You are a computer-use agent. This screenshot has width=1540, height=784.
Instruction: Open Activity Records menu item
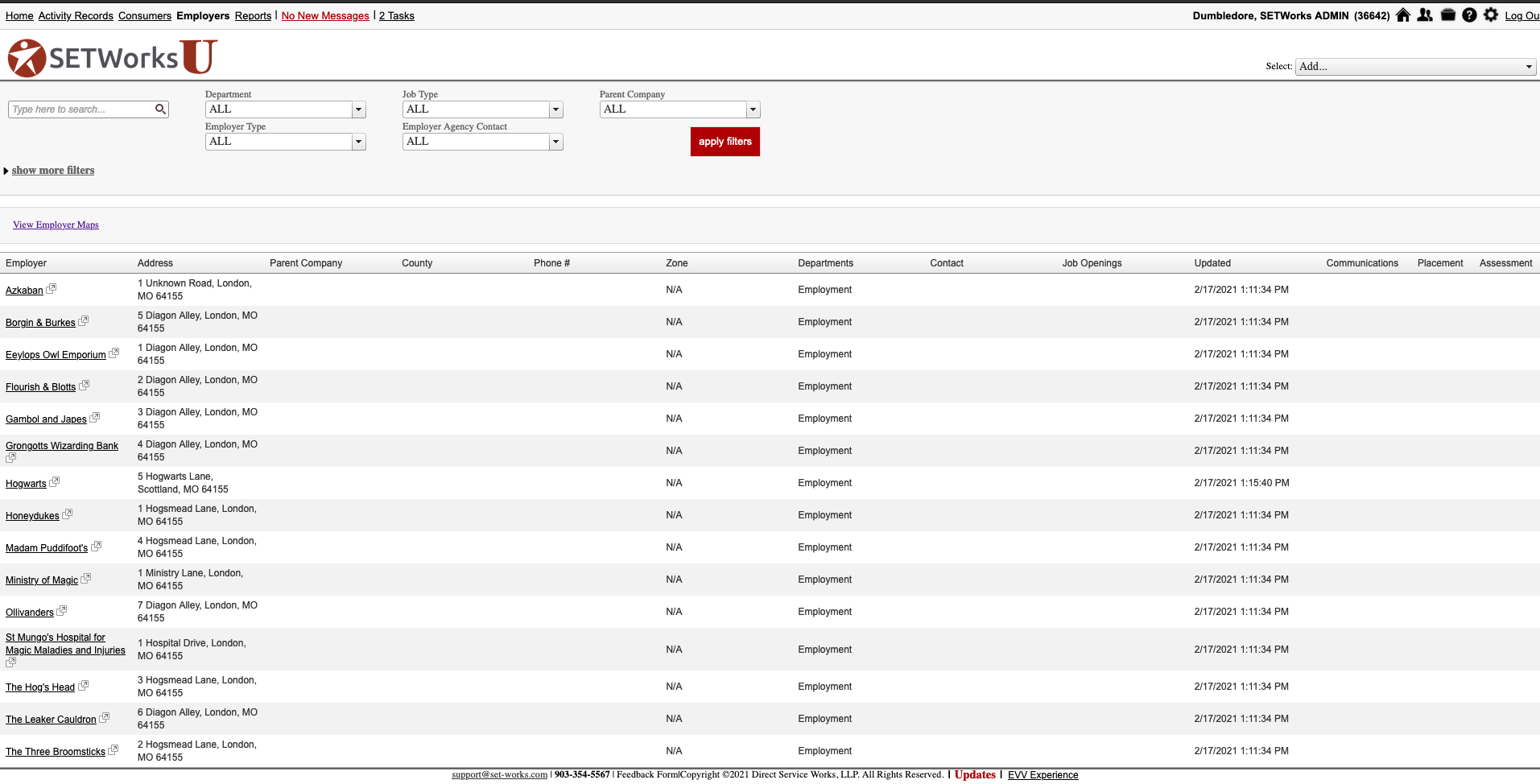[x=76, y=15]
